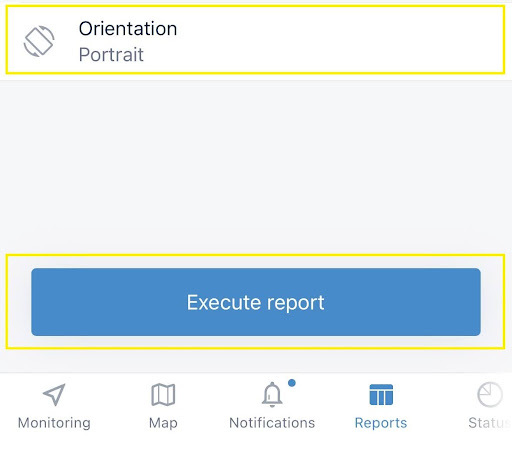Open the Orientation setting row
The image size is (512, 452).
[255, 40]
